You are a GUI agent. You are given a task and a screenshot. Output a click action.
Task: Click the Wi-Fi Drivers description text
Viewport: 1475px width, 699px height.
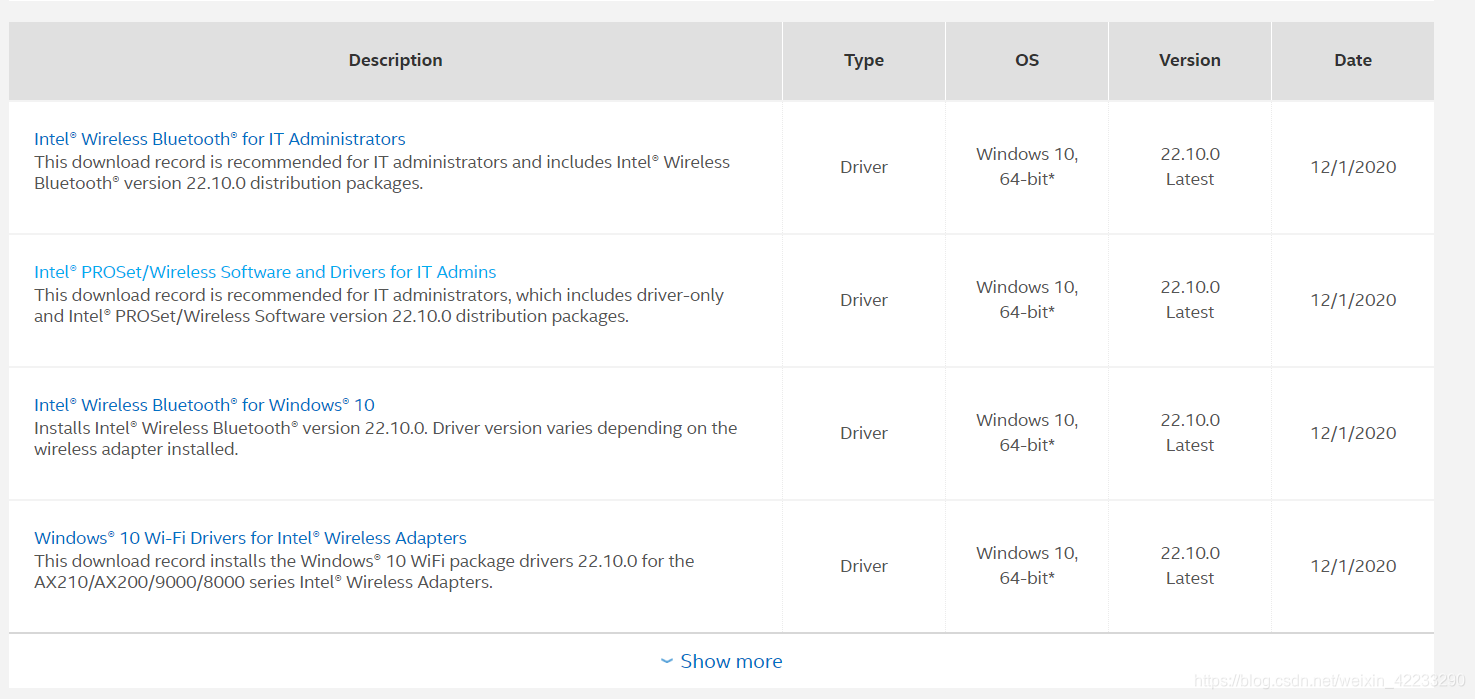364,572
